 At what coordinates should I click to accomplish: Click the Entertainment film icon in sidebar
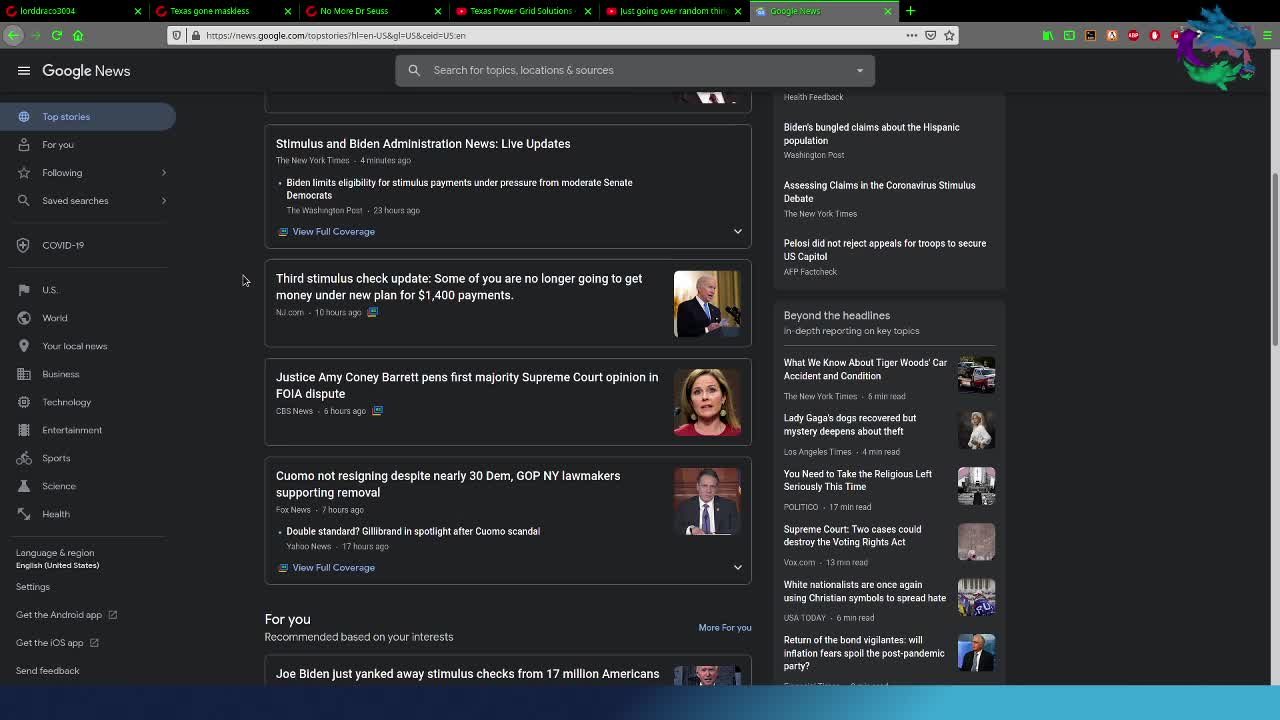(x=24, y=430)
